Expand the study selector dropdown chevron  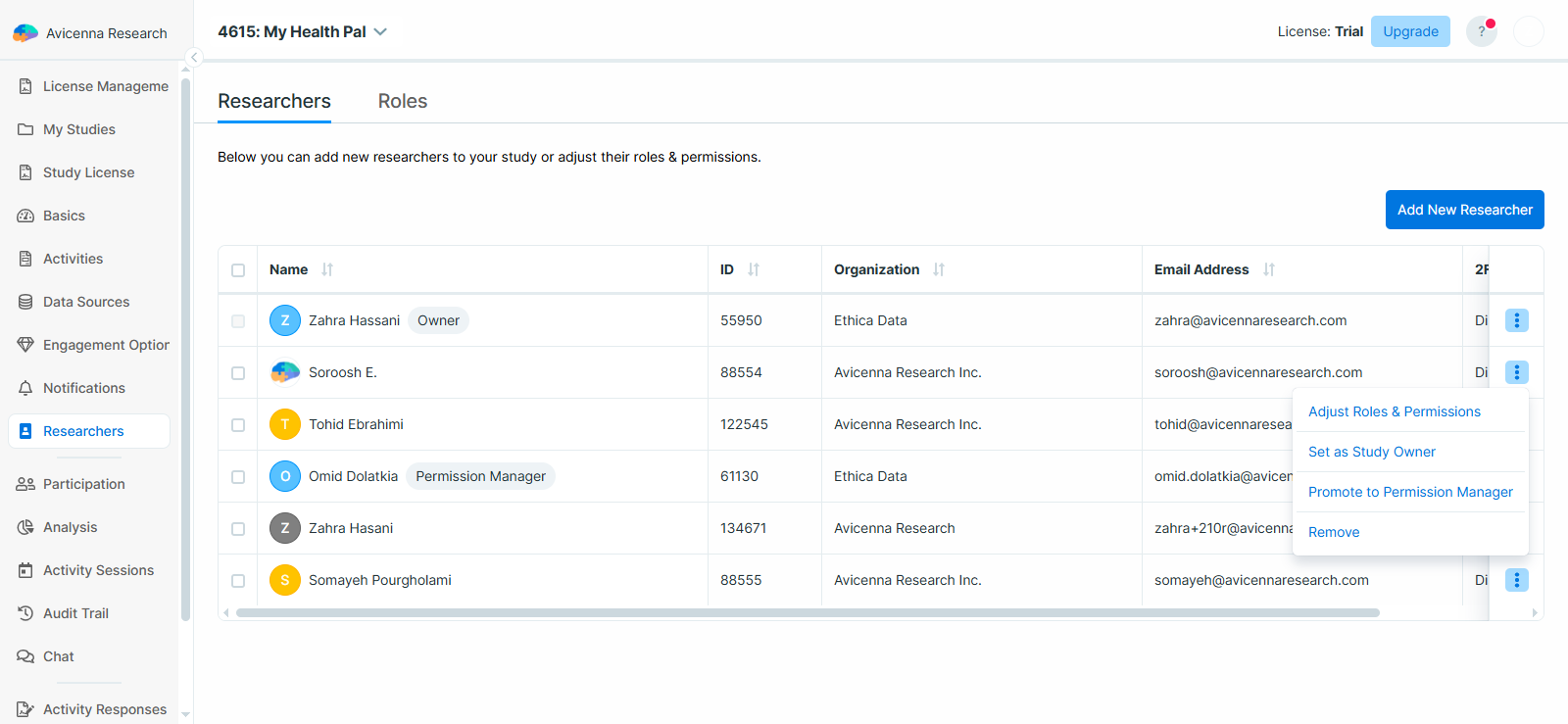point(380,32)
